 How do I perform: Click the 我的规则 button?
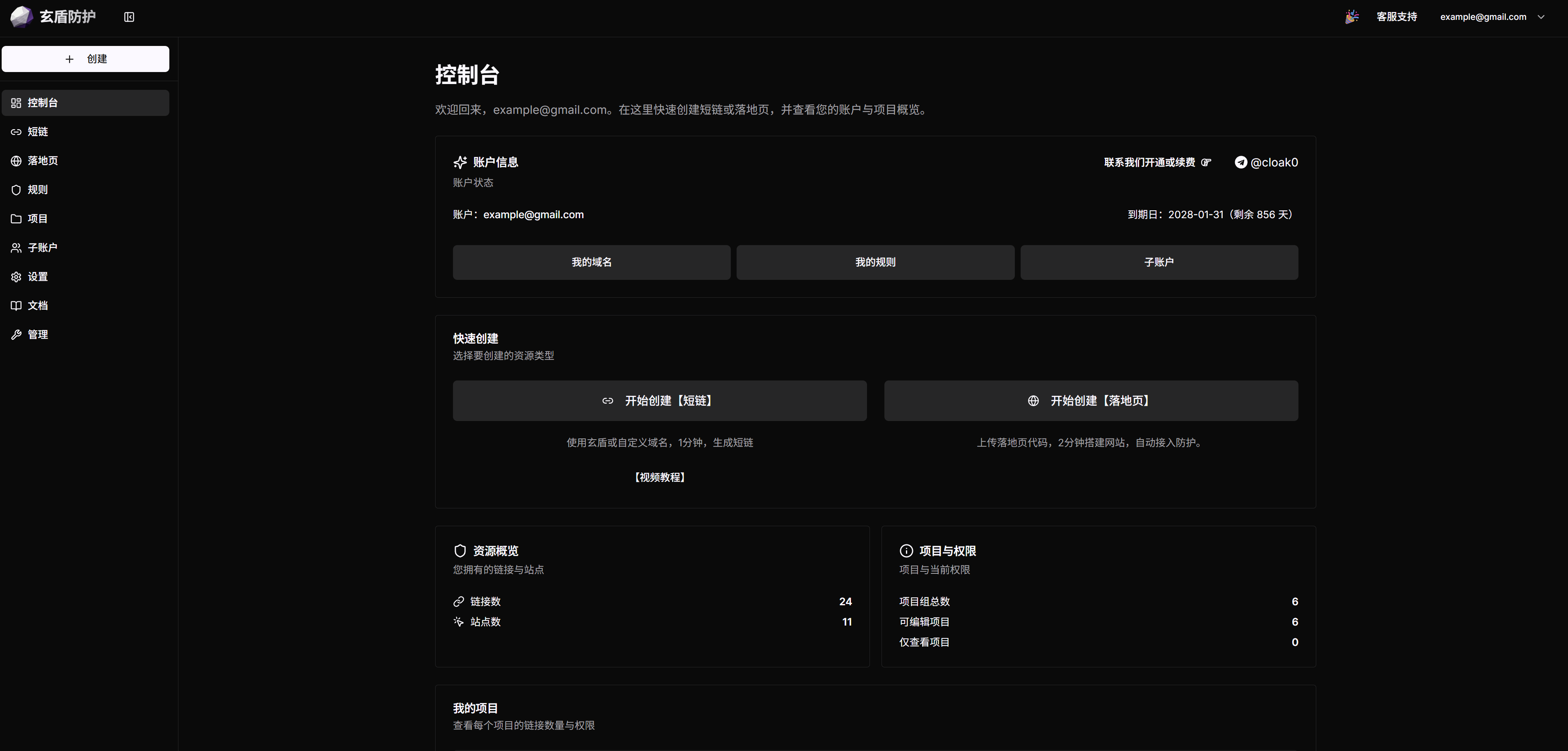pyautogui.click(x=875, y=262)
